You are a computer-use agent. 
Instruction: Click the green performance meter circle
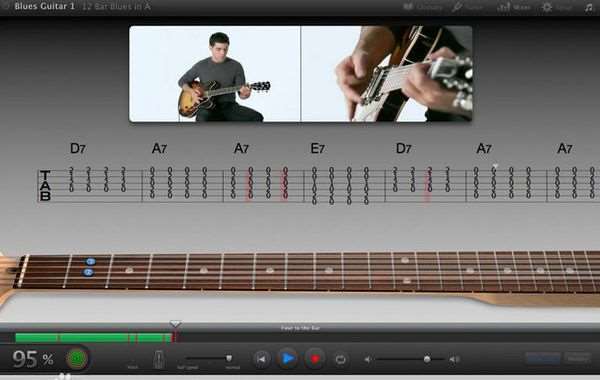(x=77, y=359)
